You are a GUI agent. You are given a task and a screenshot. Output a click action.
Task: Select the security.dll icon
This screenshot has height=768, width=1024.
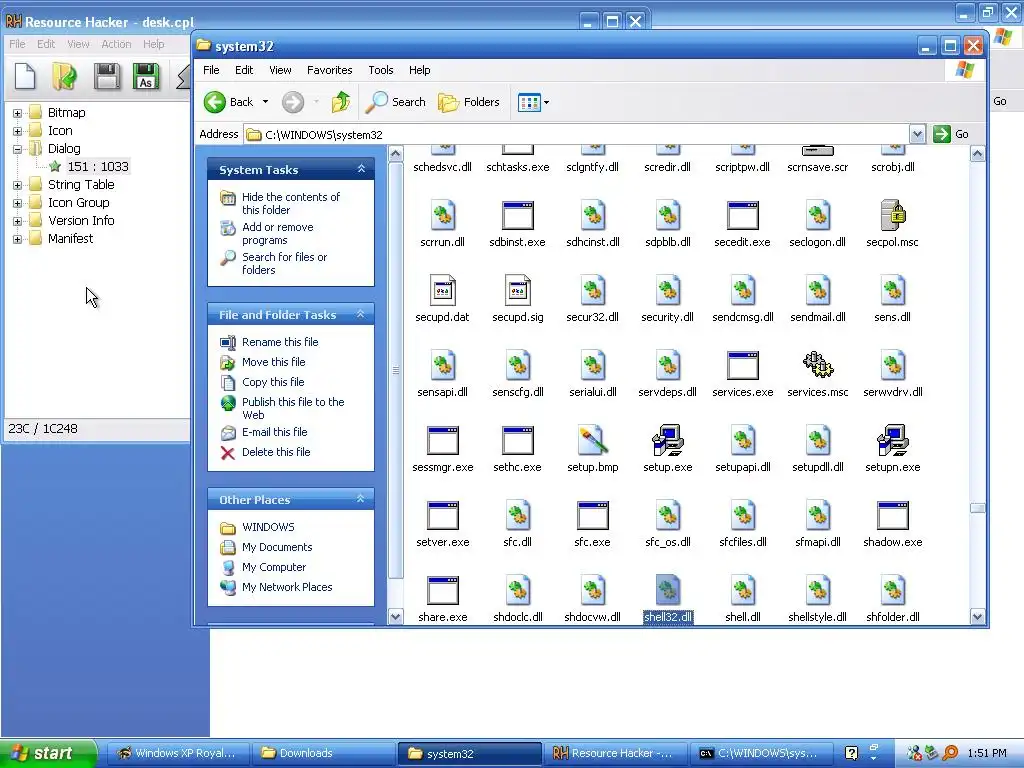(x=667, y=290)
